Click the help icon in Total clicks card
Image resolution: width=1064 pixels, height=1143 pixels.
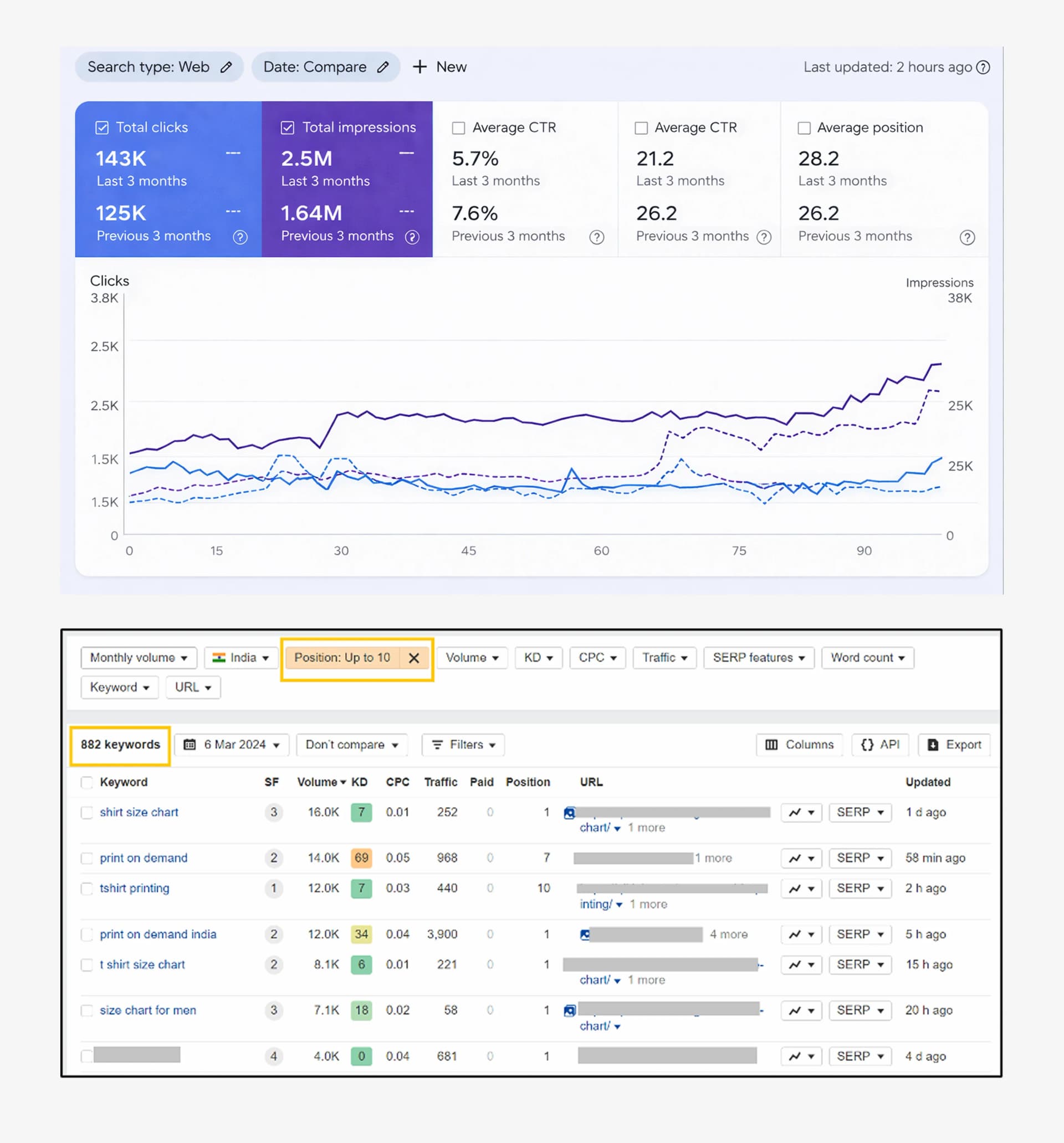241,237
